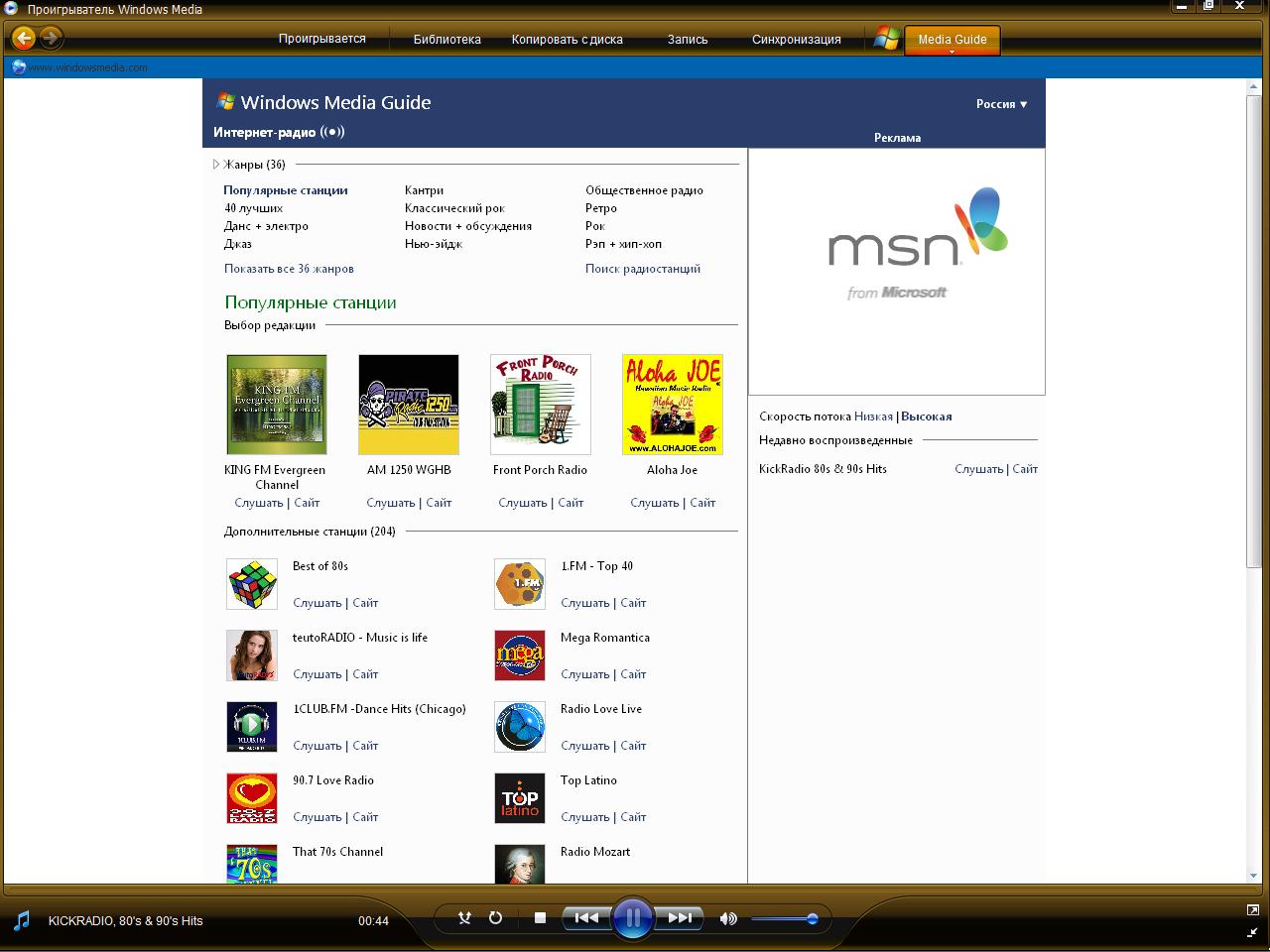Click the 1.FM Top 40 station icon
This screenshot has height=952, width=1270.
[520, 584]
